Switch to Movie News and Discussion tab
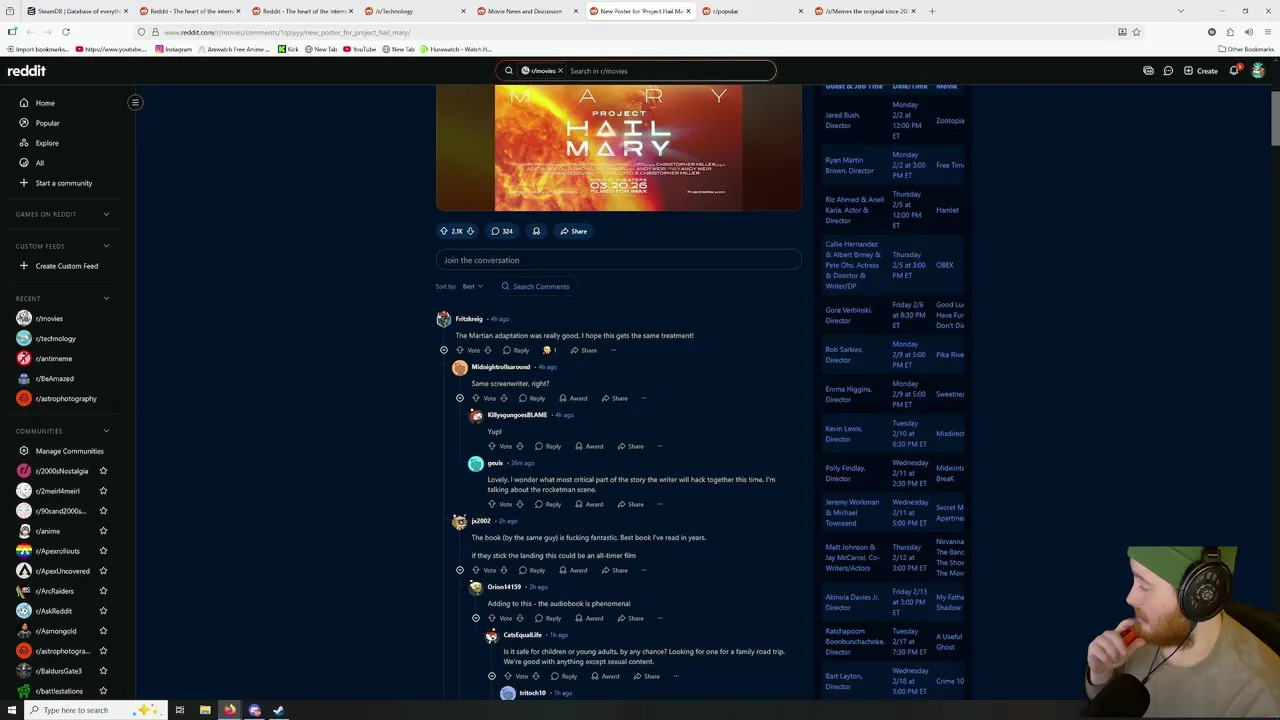 tap(524, 11)
